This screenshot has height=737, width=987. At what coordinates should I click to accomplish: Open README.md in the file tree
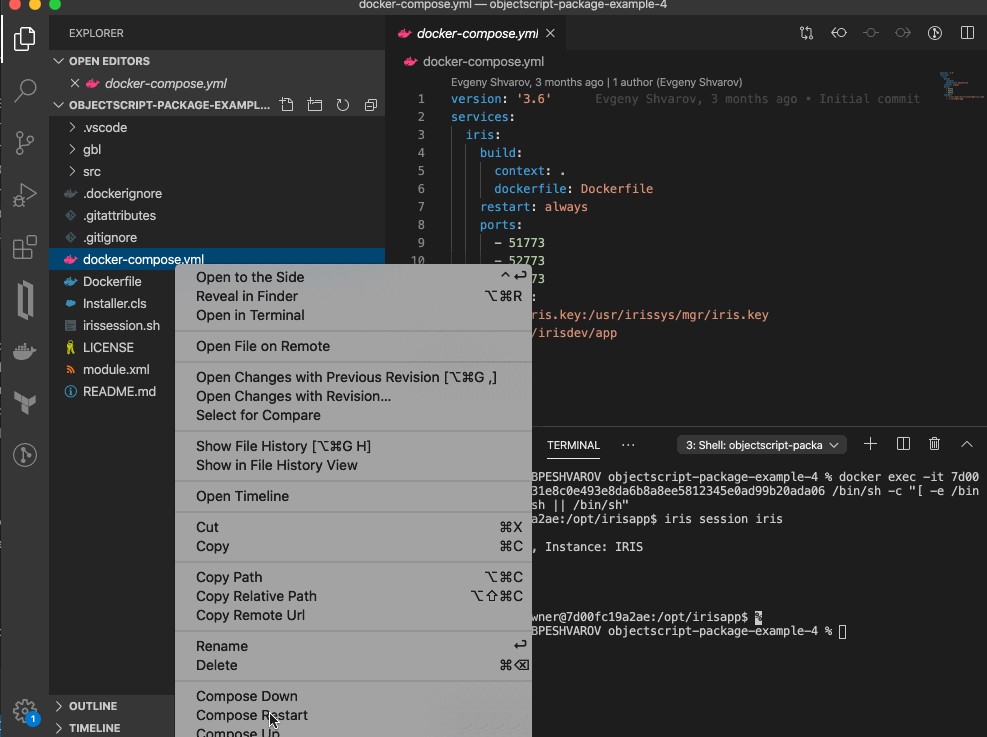tap(119, 391)
